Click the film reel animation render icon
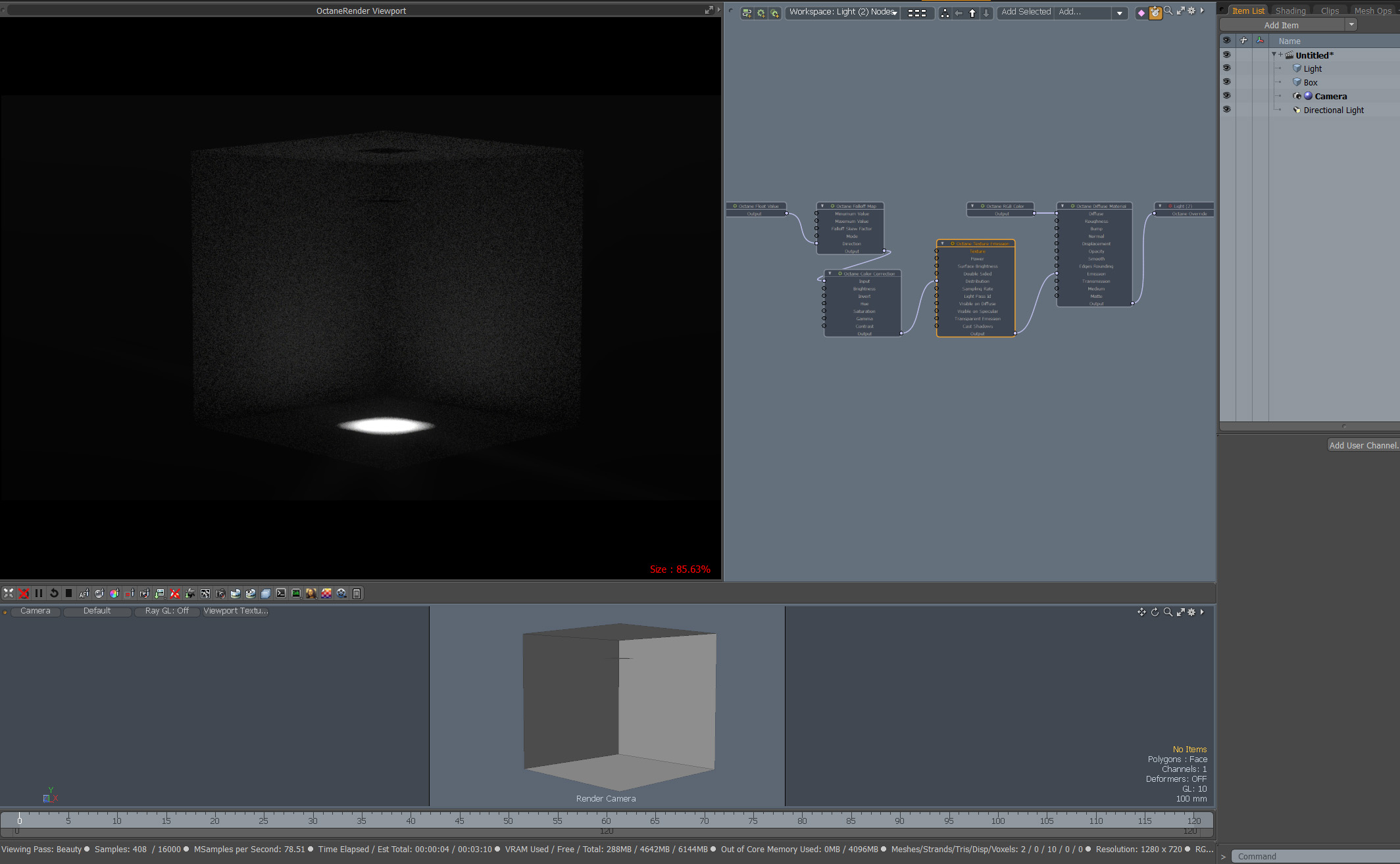 coord(341,593)
